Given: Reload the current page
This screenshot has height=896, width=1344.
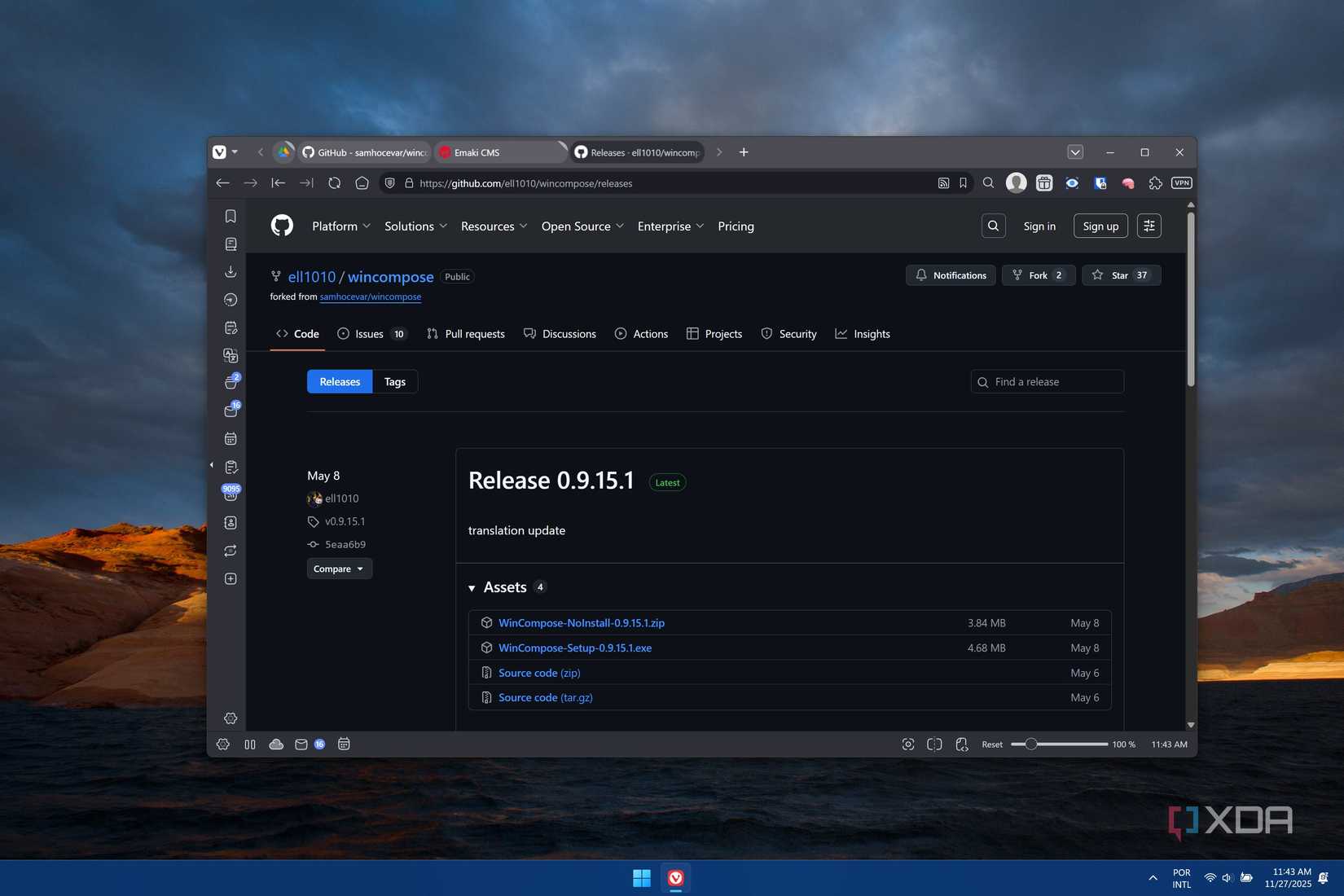Looking at the screenshot, I should 334,183.
